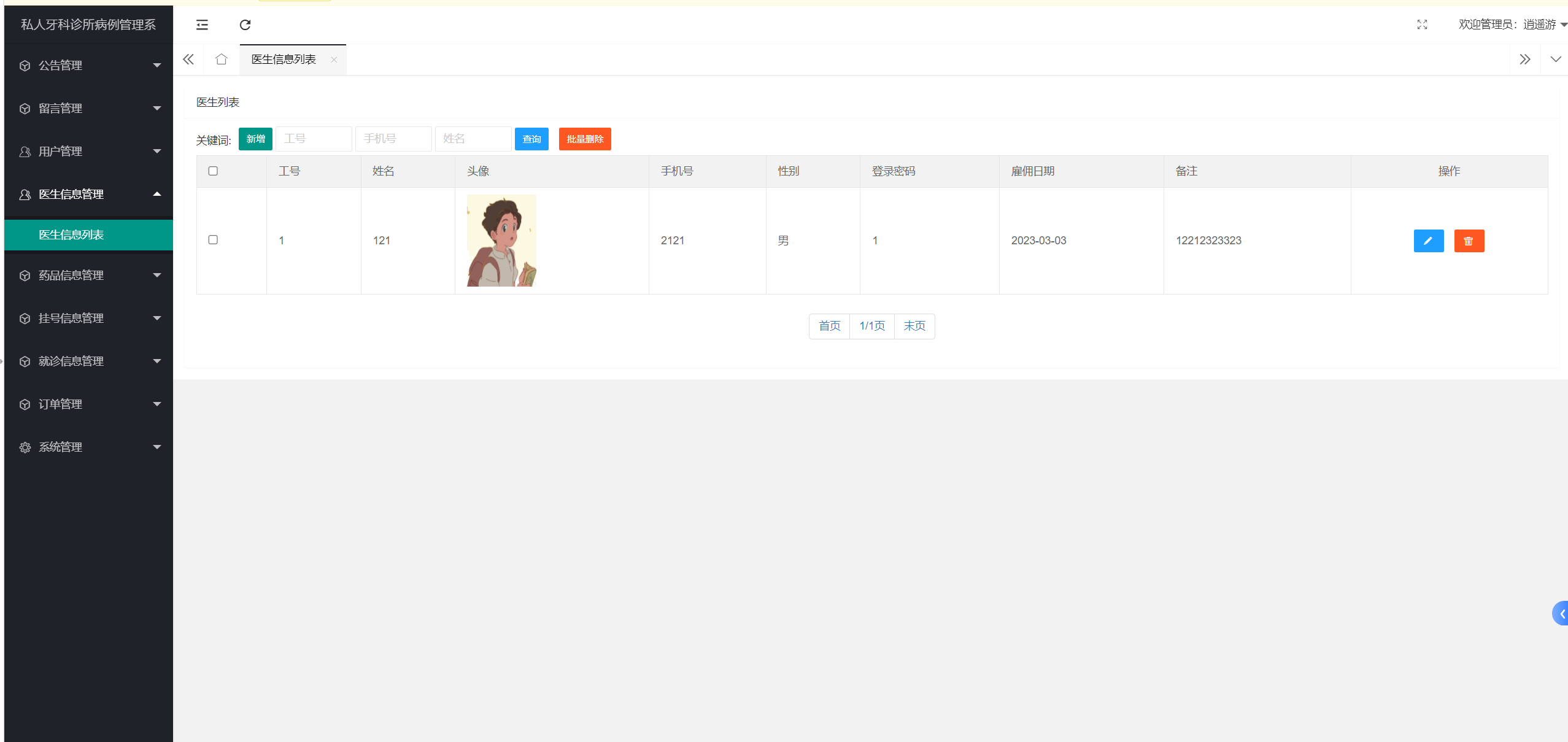Check the select-all checkbox in table header
This screenshot has width=1568, height=742.
[213, 171]
